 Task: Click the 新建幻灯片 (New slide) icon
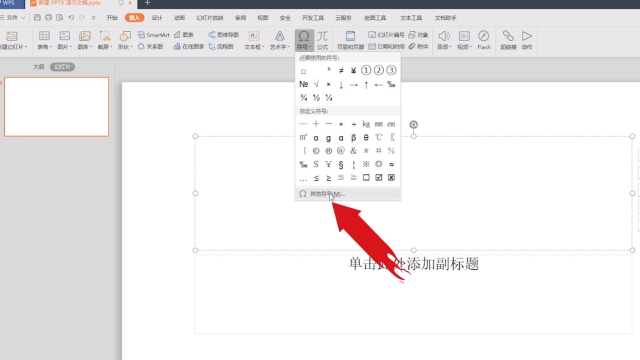tap(12, 36)
